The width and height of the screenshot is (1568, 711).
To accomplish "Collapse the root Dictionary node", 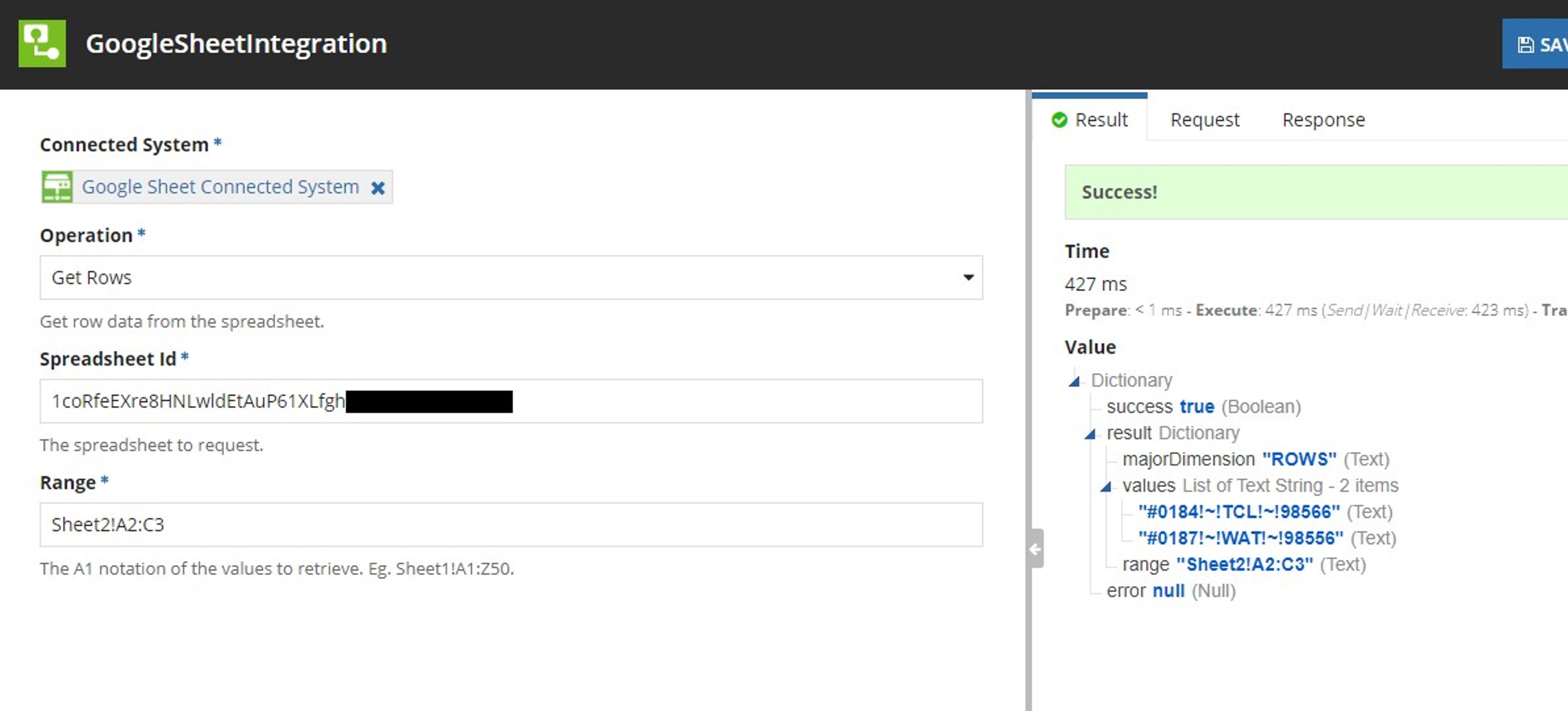I will [x=1074, y=381].
